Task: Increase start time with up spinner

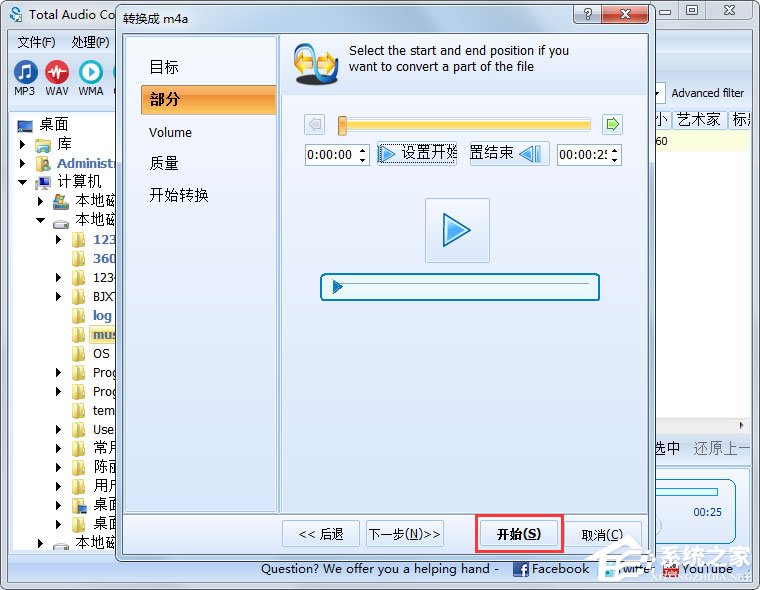Action: 363,150
